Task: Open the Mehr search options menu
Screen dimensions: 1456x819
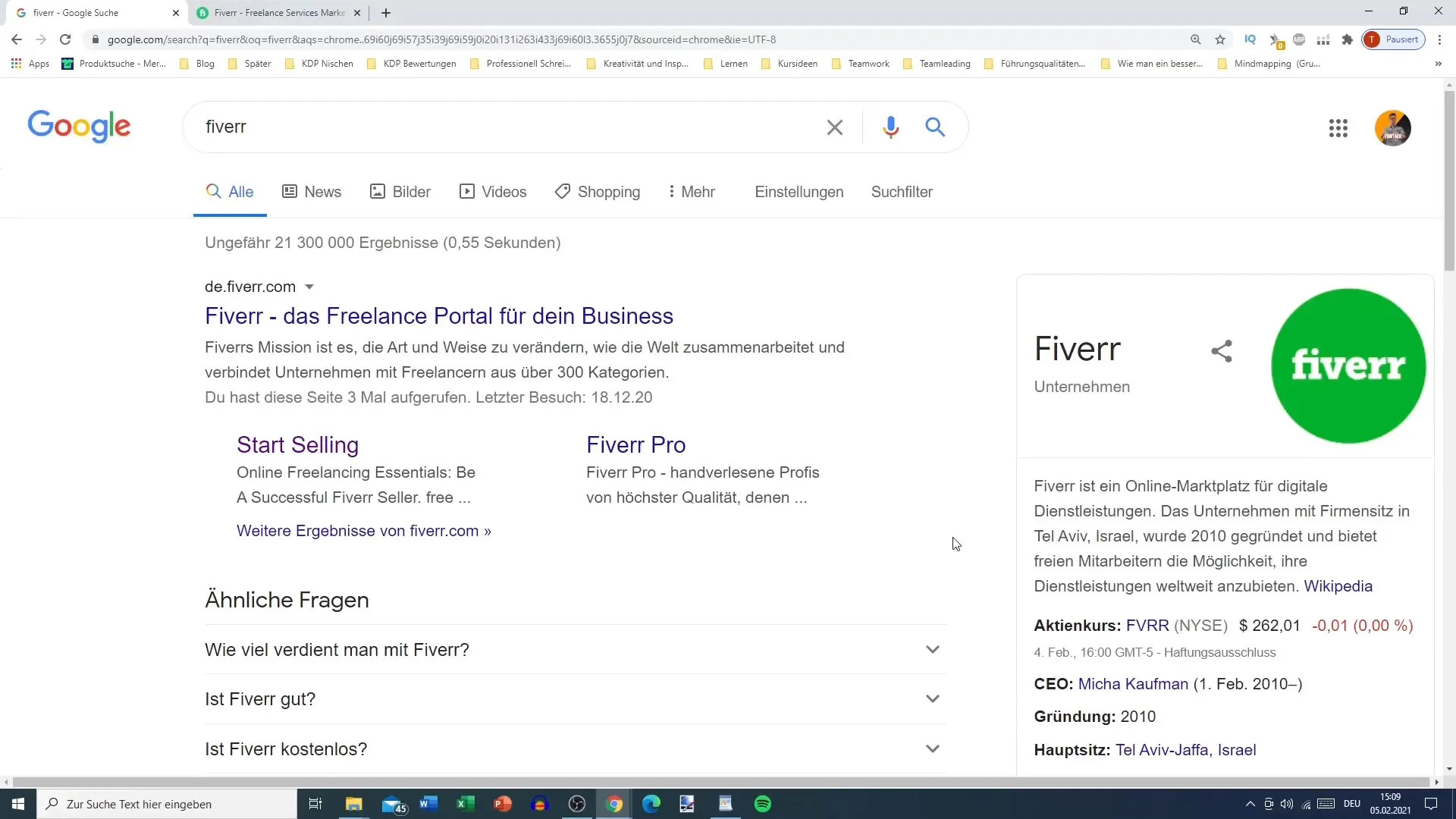Action: coord(692,192)
